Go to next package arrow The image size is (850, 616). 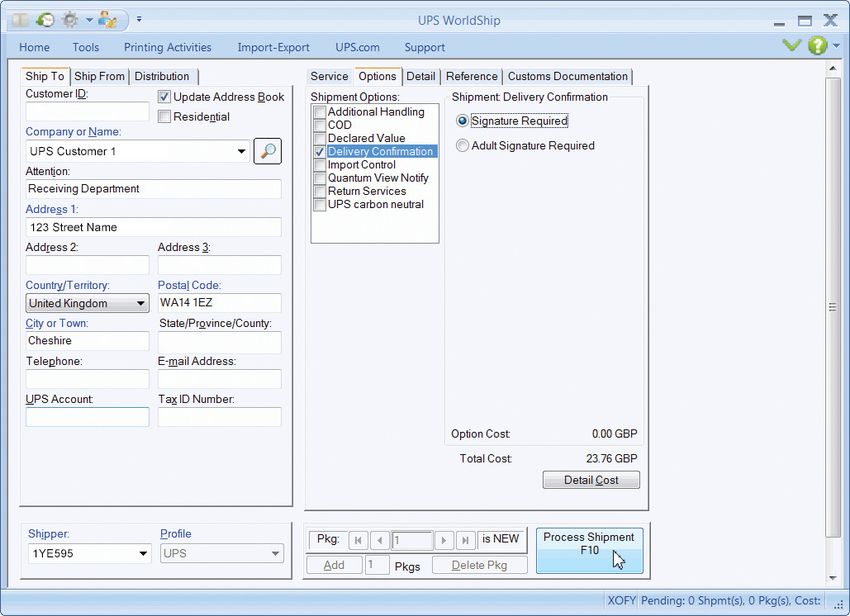444,540
